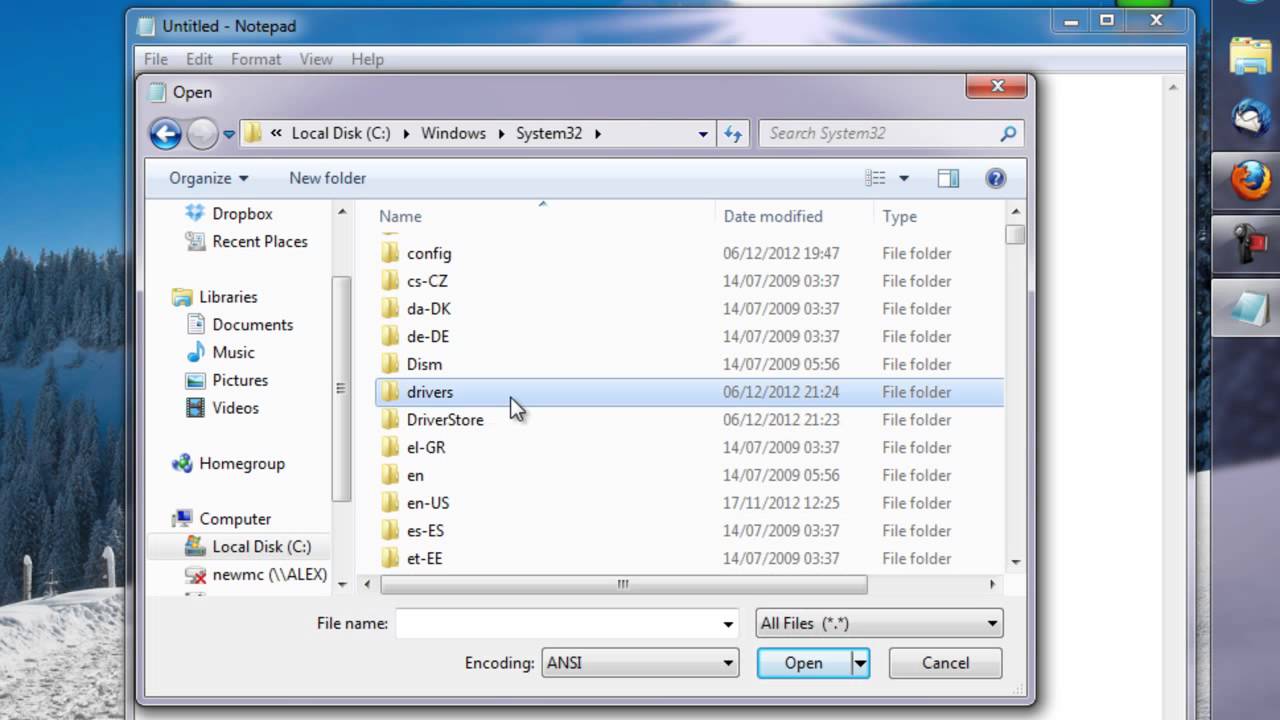Open Dropbox in the navigation pane

click(x=229, y=214)
